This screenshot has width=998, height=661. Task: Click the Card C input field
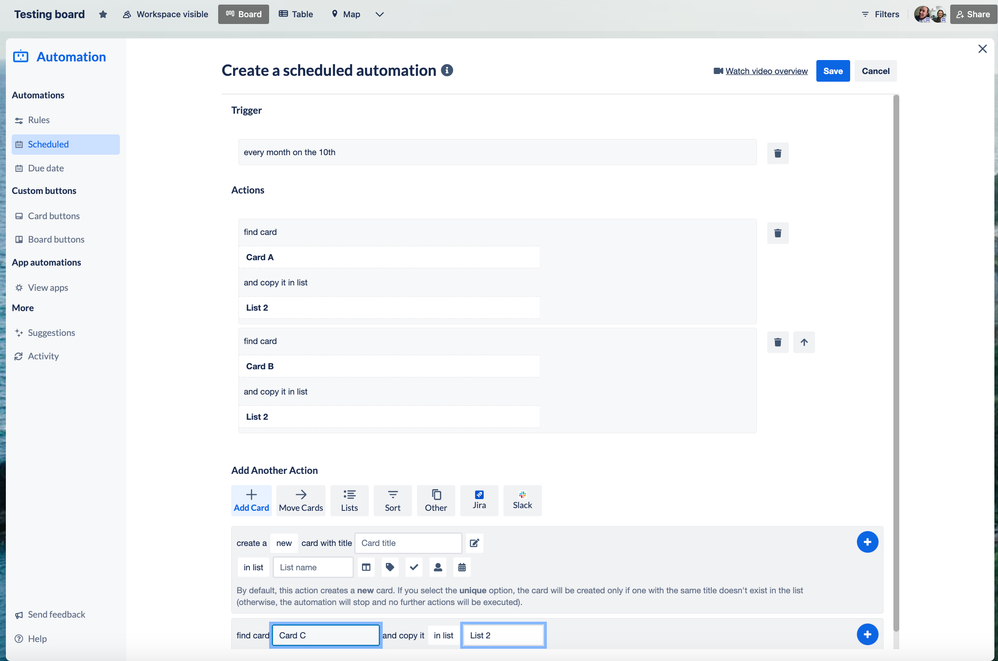tap(326, 636)
